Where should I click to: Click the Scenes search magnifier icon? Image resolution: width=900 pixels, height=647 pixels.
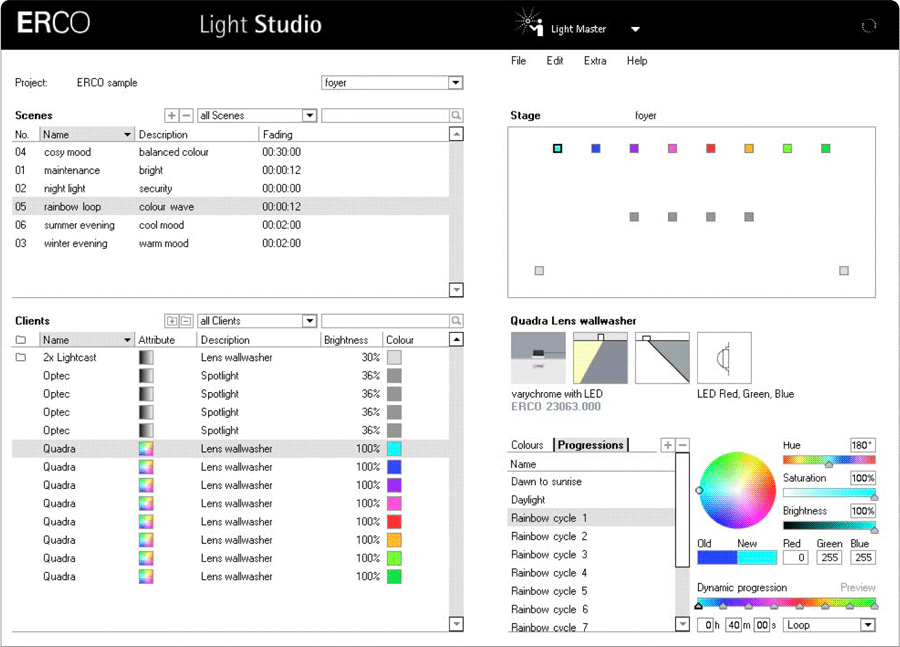(456, 115)
